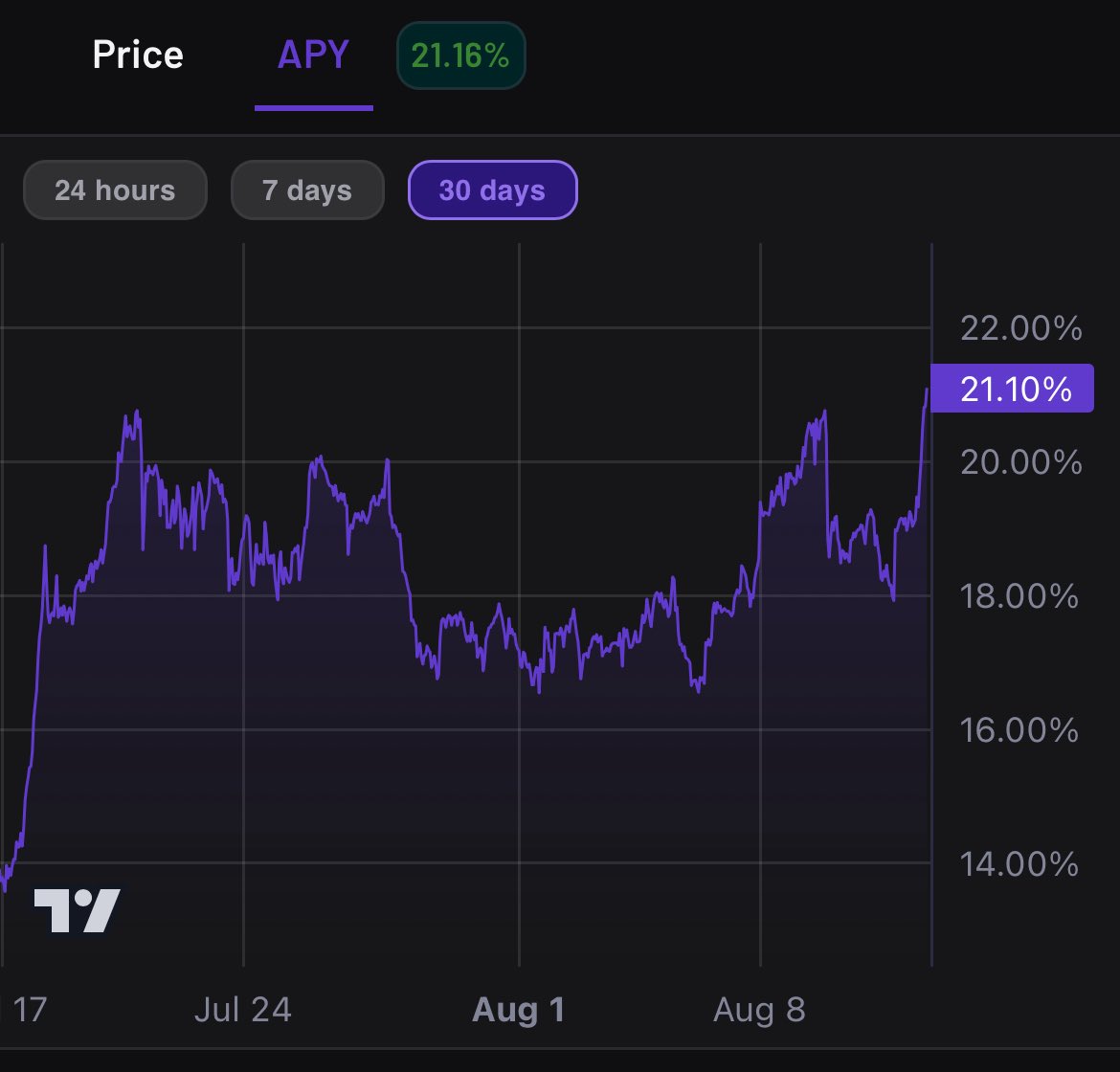
Task: Select the APY tab
Action: coord(314,55)
